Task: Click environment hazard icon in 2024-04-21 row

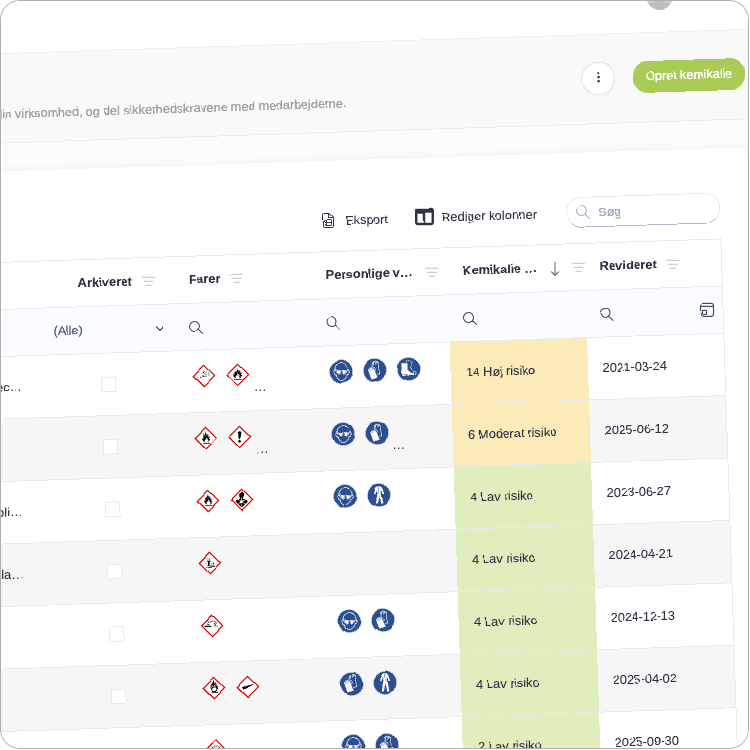Action: click(209, 563)
